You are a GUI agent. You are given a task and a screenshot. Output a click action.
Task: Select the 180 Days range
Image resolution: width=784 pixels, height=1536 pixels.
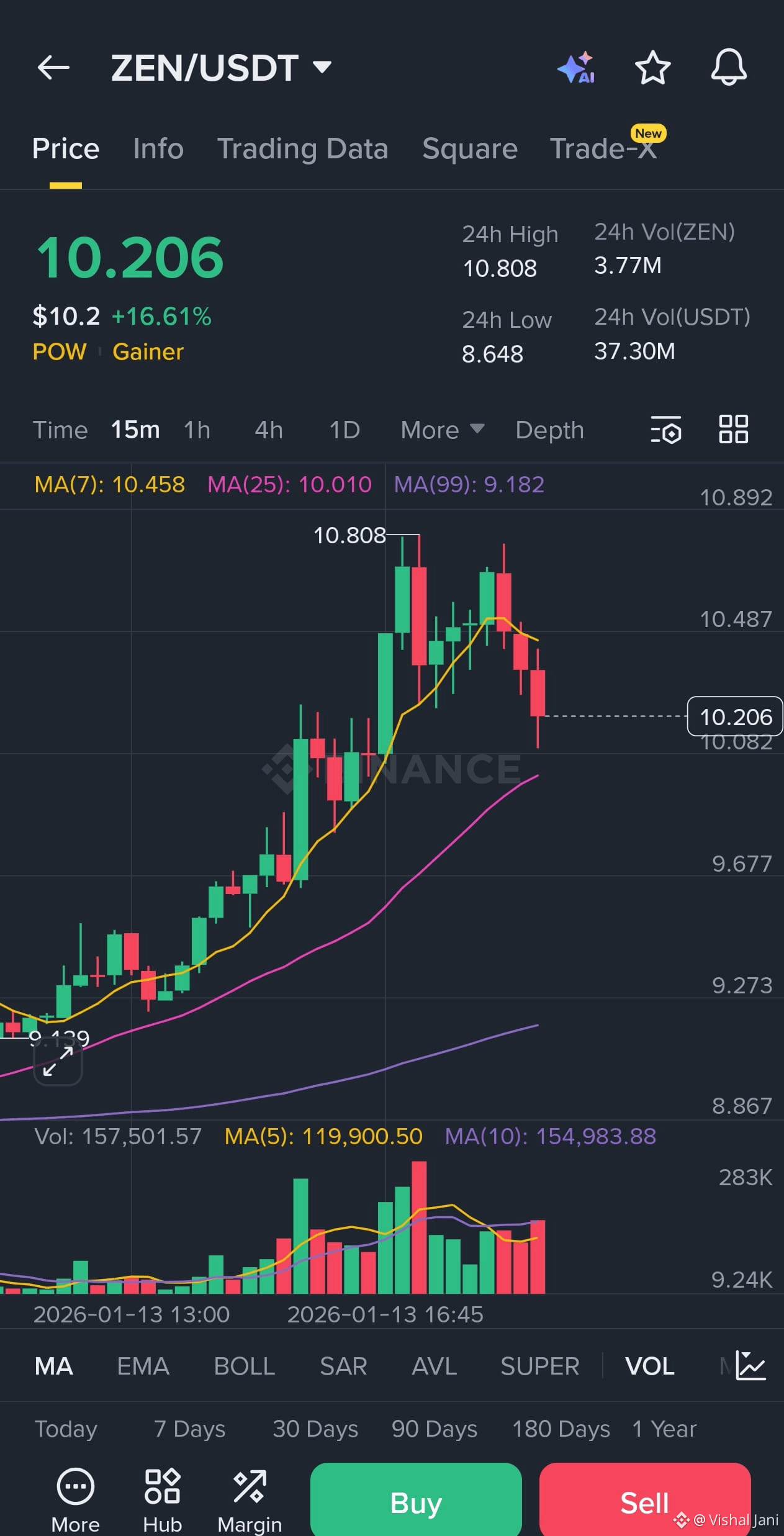pos(561,1429)
